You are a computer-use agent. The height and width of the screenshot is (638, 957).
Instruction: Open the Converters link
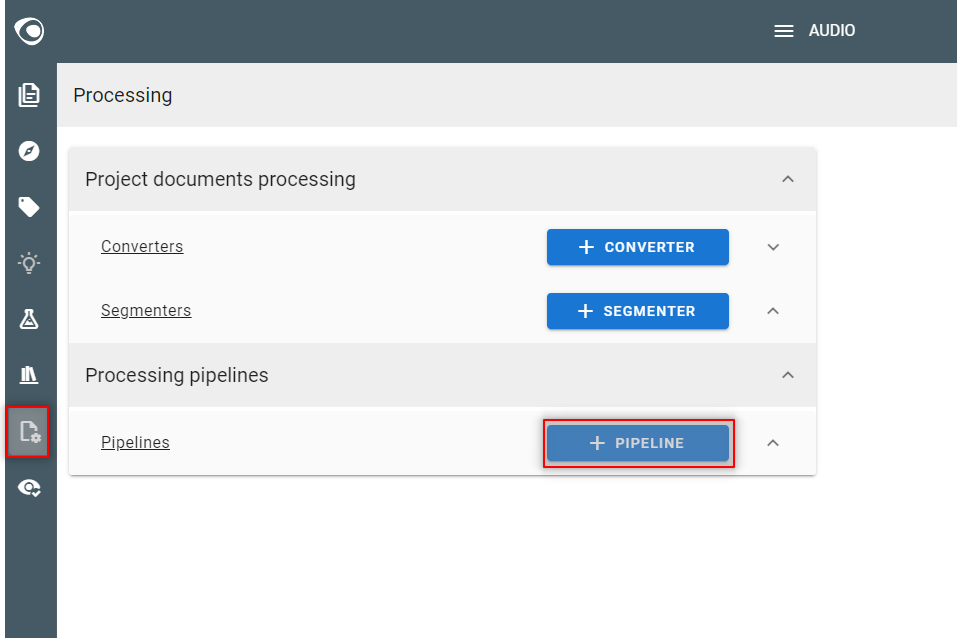click(x=142, y=247)
